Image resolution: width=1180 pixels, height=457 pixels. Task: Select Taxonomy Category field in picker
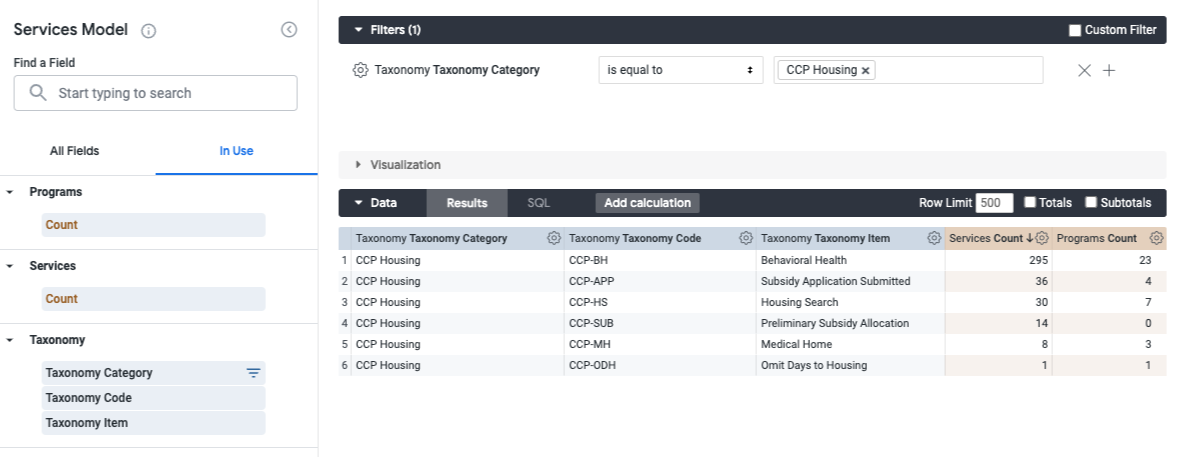(x=154, y=373)
